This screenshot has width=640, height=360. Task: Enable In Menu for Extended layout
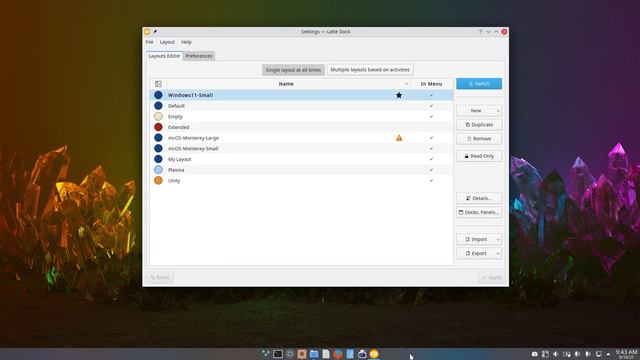431,127
